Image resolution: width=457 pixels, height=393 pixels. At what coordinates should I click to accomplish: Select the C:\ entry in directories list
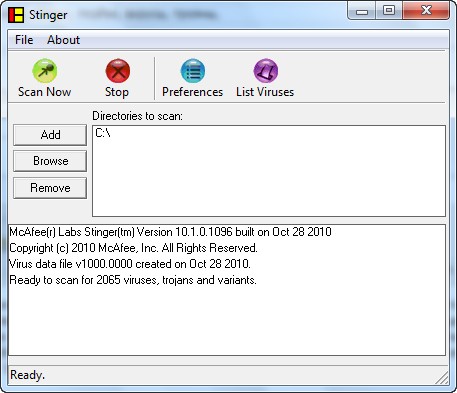(103, 133)
